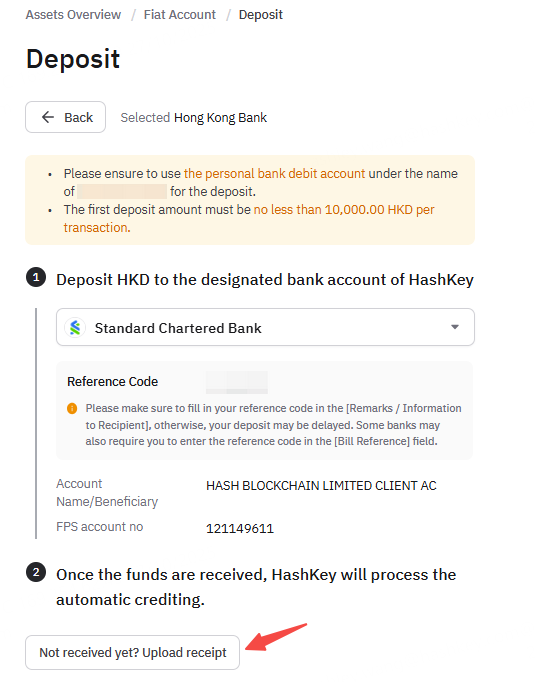Screen dimensions: 535x682
Task: Click the dropdown caret arrow in bank selector
Action: (x=455, y=327)
